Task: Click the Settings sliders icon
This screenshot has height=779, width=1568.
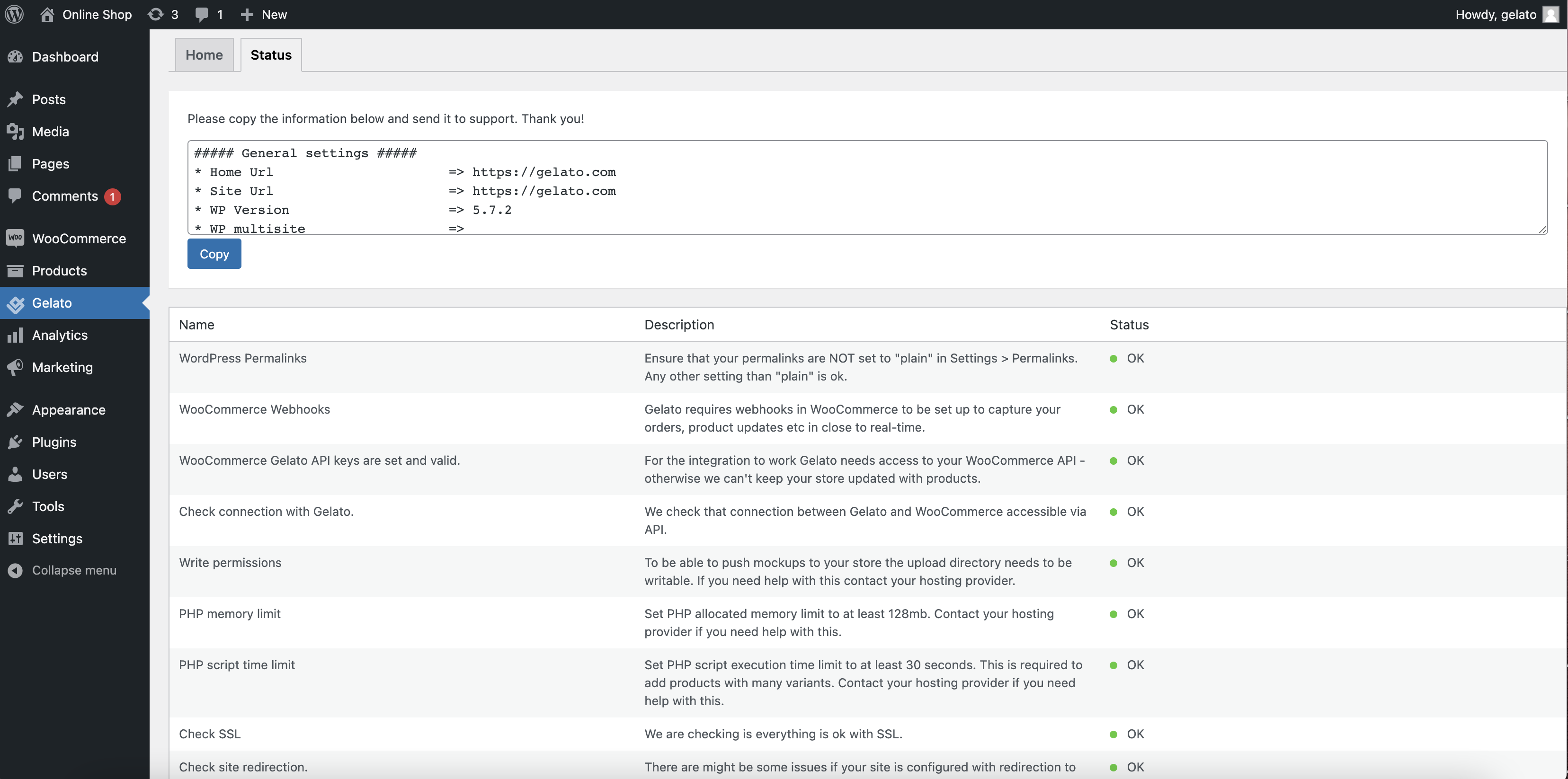Action: tap(15, 539)
